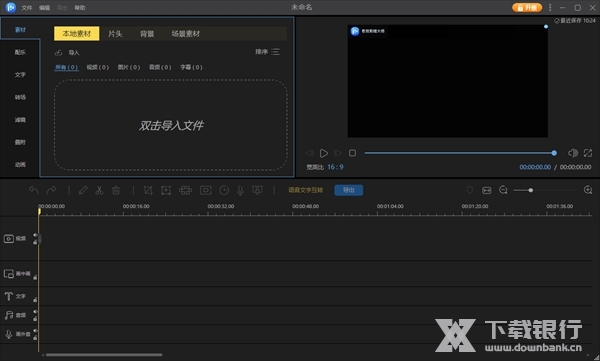Step to the previous frame
This screenshot has width=600, height=361.
click(310, 153)
